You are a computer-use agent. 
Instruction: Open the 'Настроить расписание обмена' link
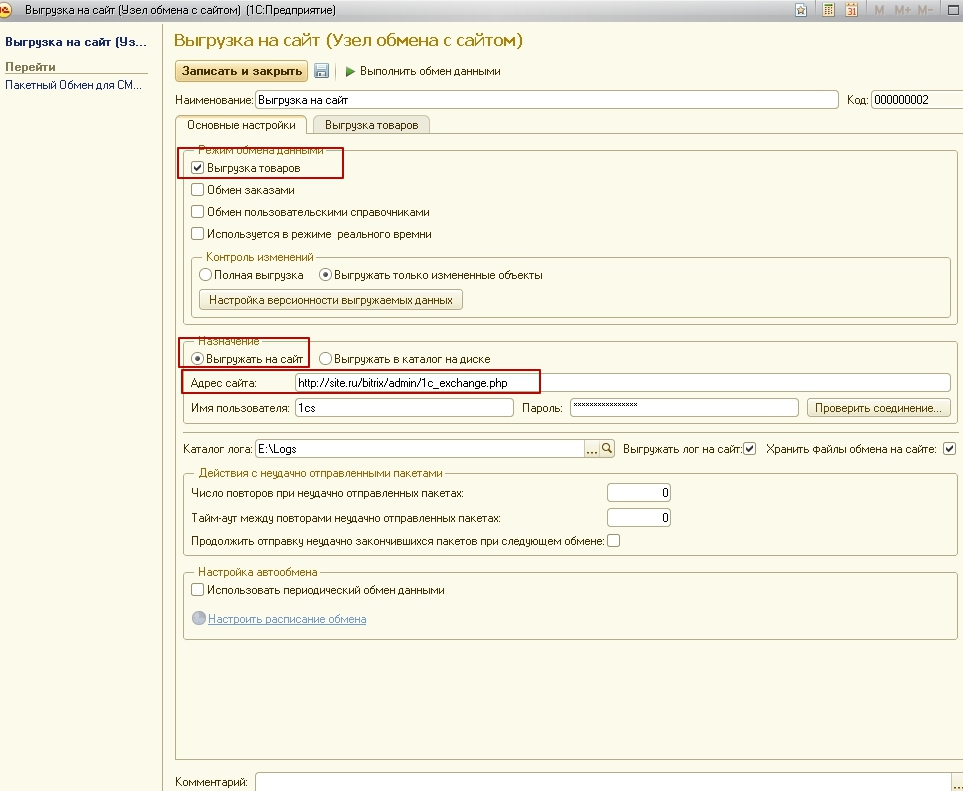287,618
